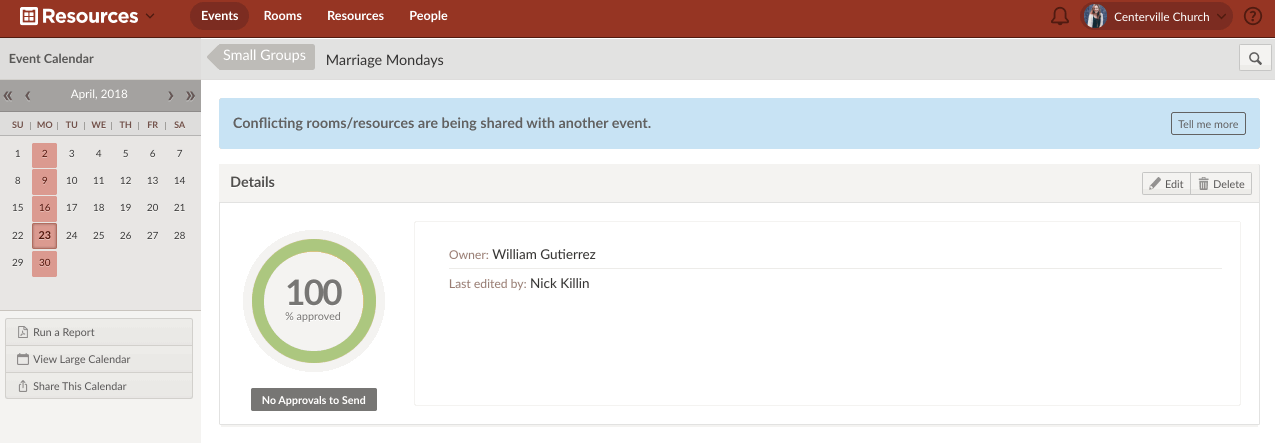Screen dimensions: 1275x443
Task: Select the Resources tab in navigation
Action: point(355,16)
